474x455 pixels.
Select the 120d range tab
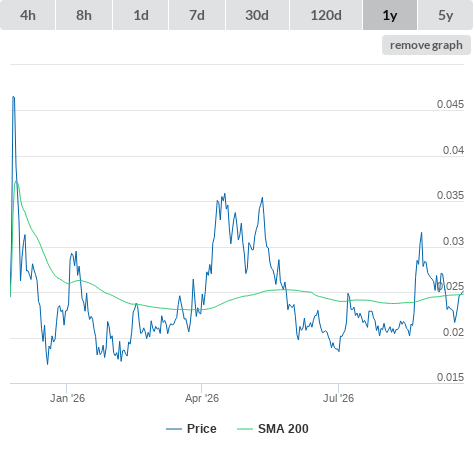click(x=326, y=15)
